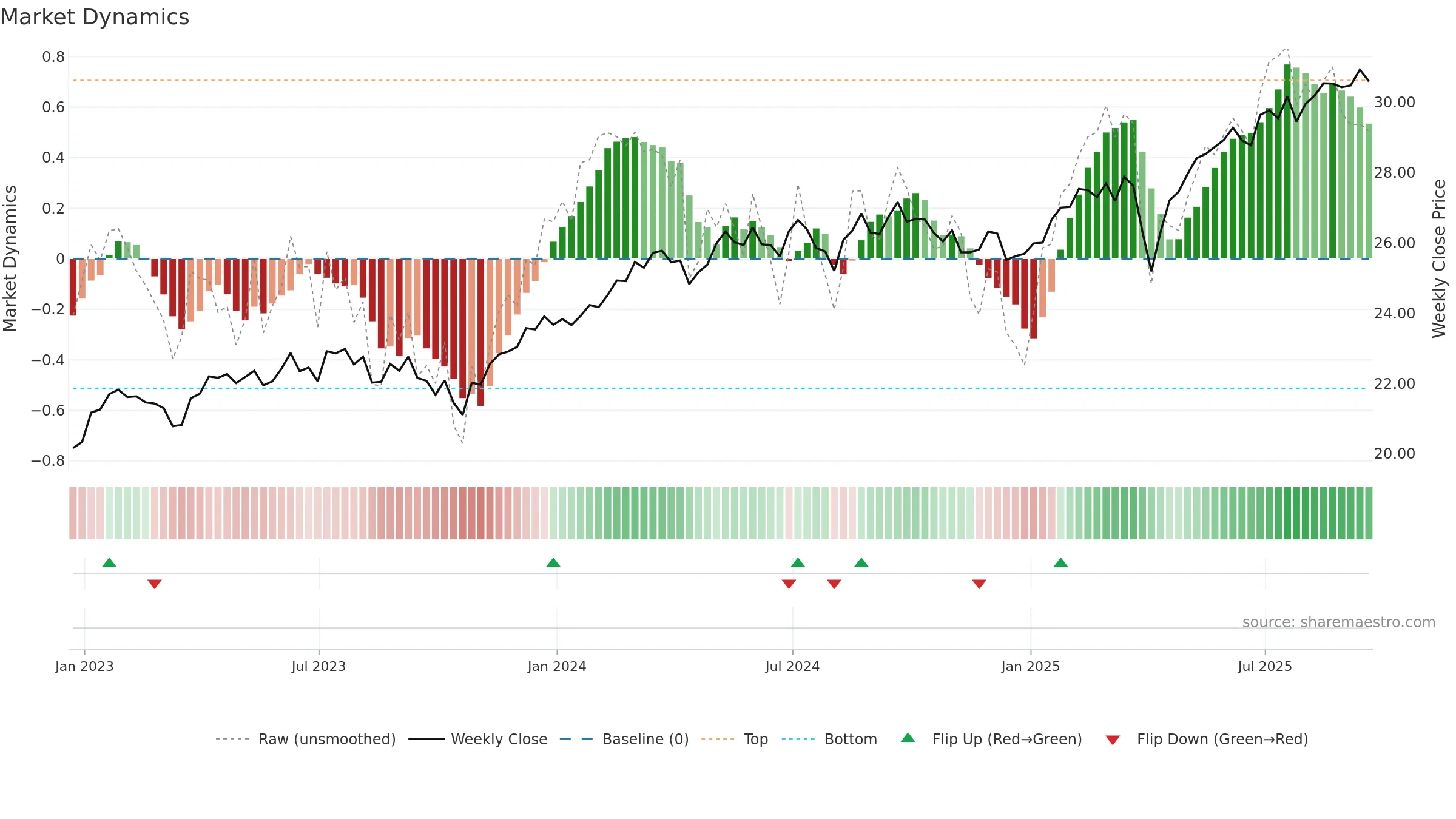This screenshot has height=819, width=1456.
Task: Toggle the Raw (unsmoothed) legend entry
Action: [305, 739]
